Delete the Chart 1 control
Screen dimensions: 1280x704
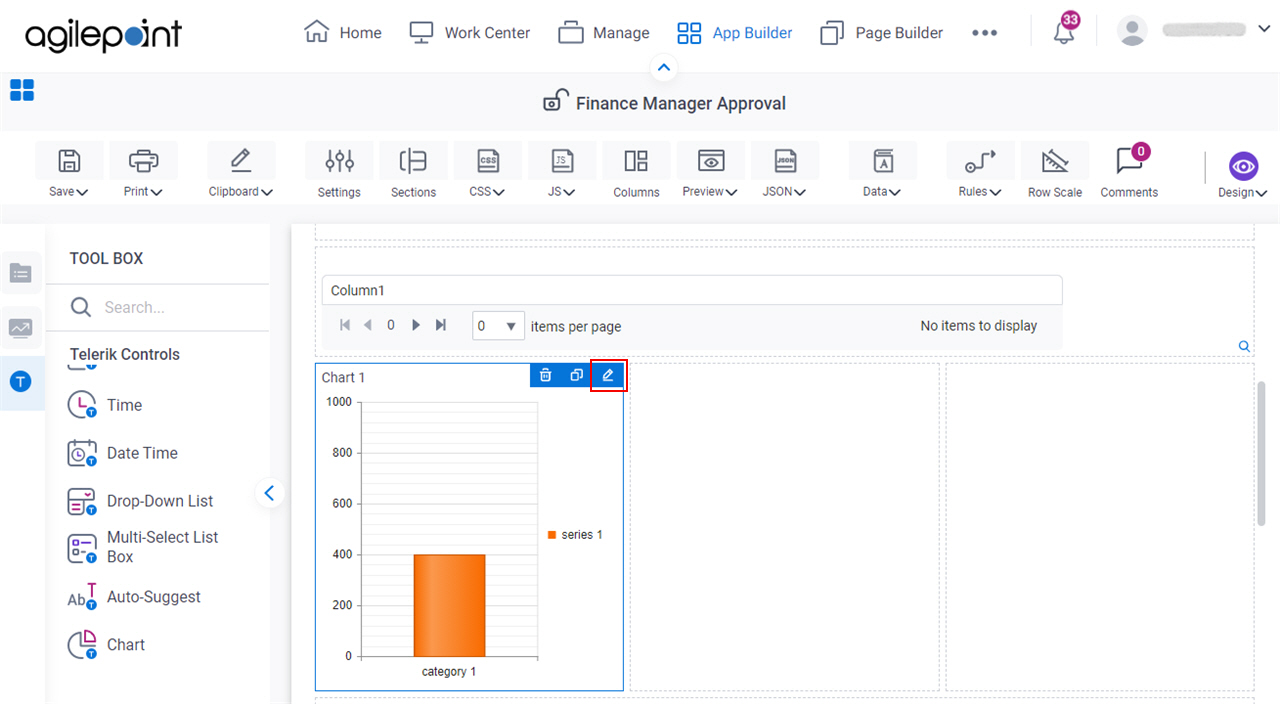point(545,375)
